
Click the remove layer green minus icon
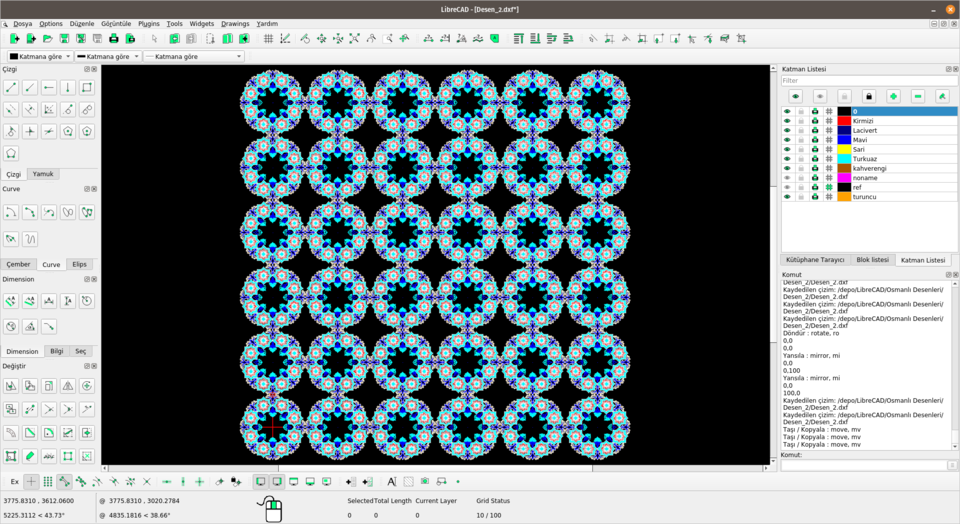coord(918,96)
